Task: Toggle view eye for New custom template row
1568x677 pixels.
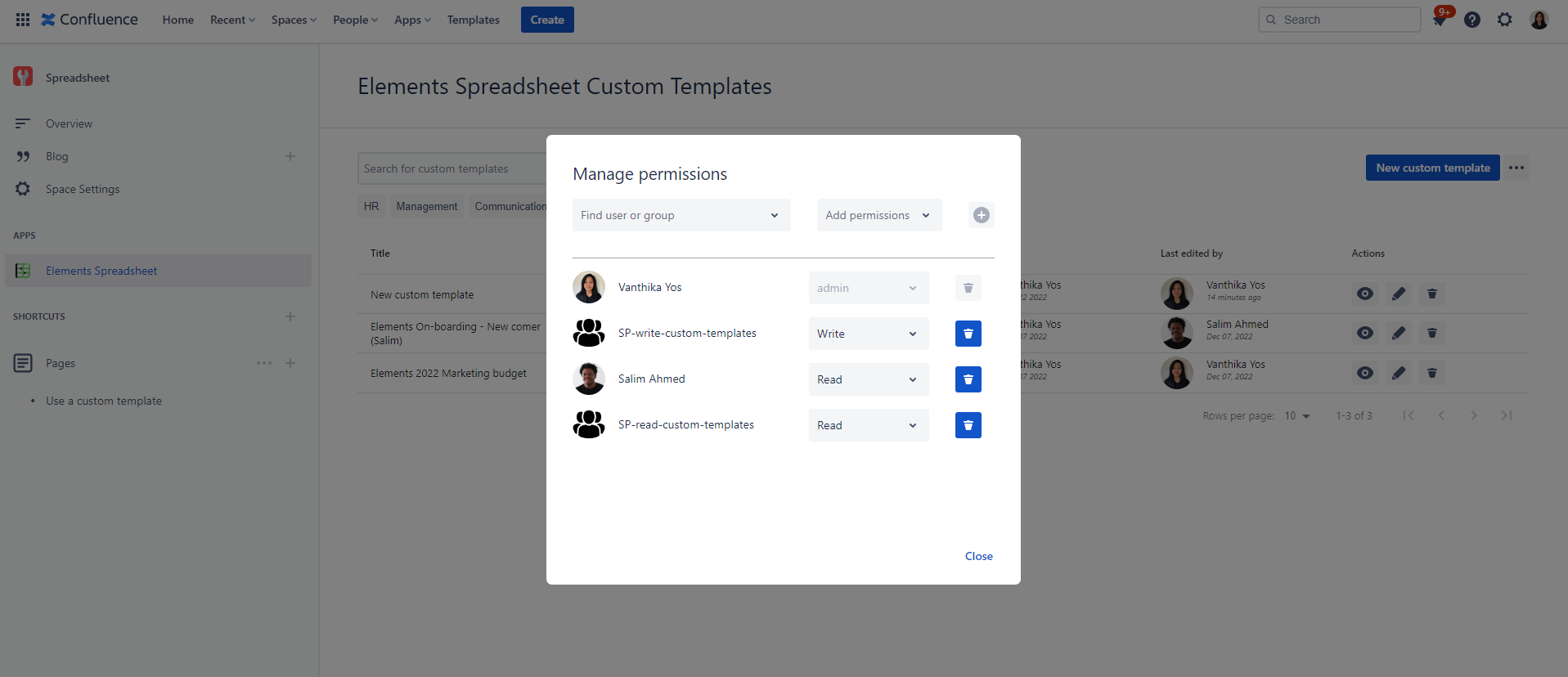Action: tap(1365, 294)
